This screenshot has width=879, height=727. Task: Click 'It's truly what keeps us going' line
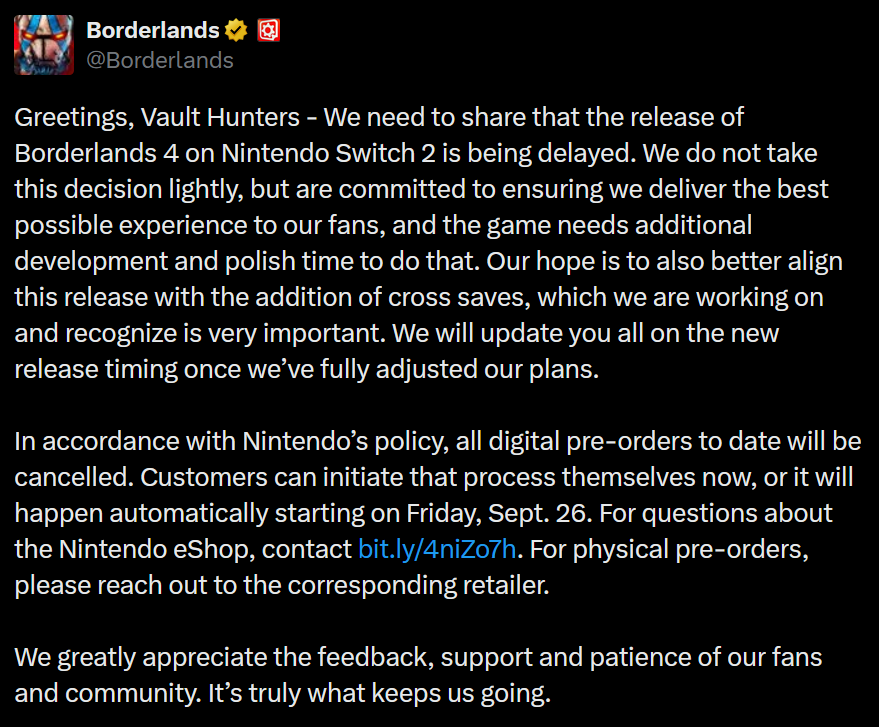click(x=380, y=693)
